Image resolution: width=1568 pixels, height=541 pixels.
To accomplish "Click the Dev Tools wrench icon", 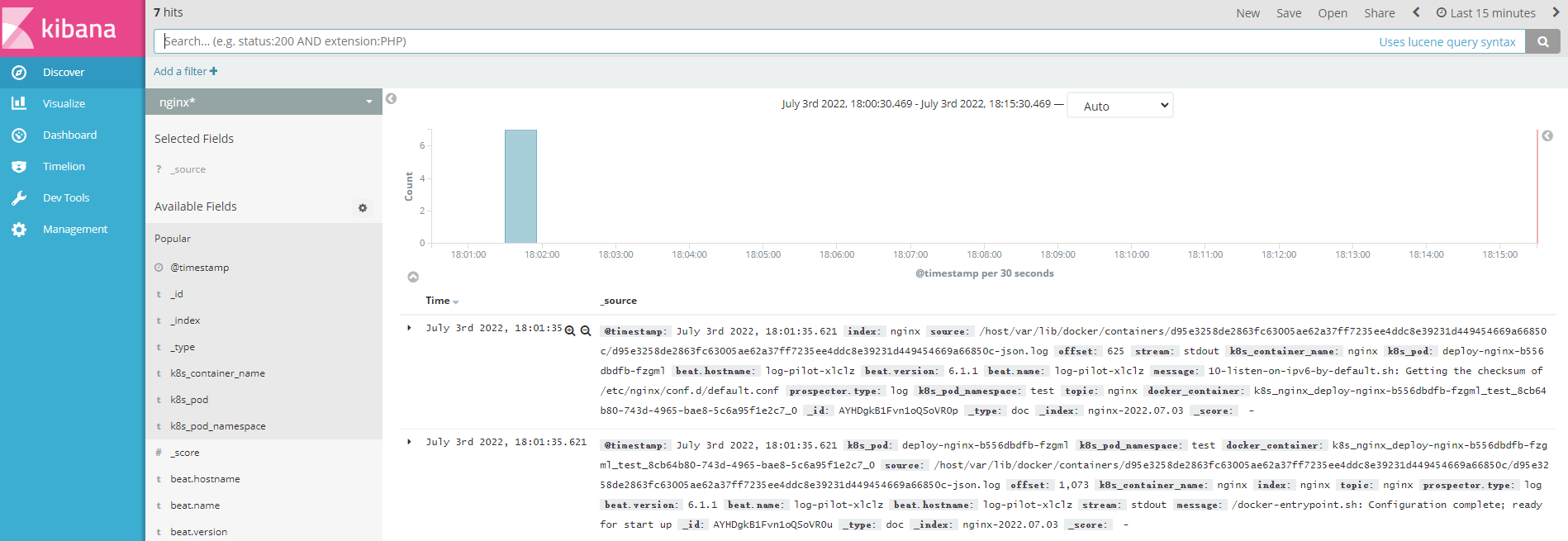I will click(x=19, y=197).
